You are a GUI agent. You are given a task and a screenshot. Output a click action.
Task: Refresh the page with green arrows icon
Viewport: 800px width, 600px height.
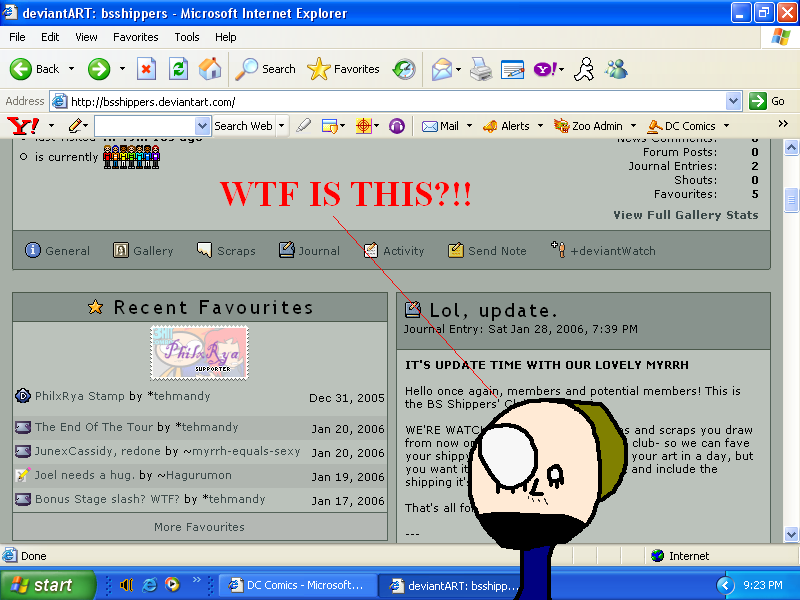(178, 69)
